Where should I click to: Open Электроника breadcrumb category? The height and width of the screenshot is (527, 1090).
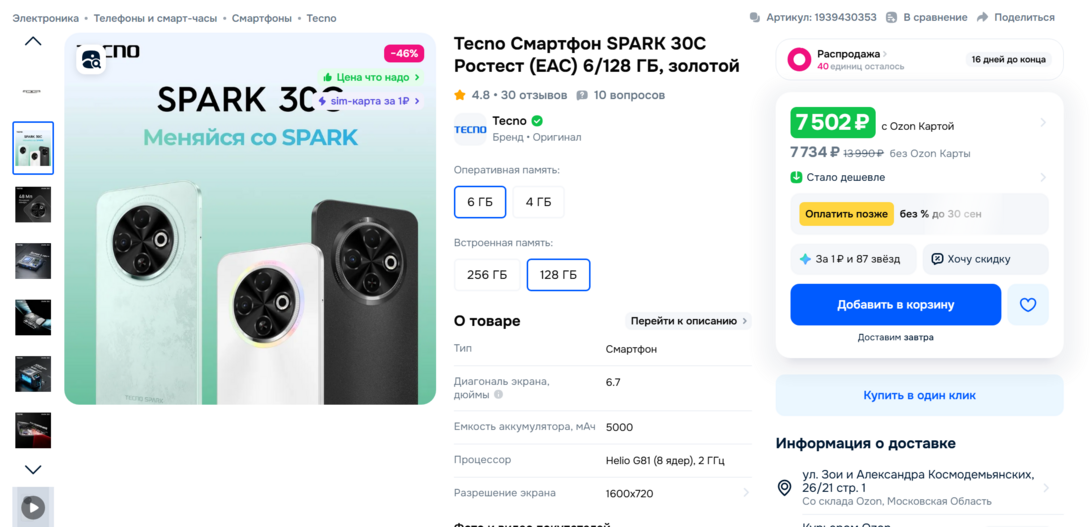point(45,18)
